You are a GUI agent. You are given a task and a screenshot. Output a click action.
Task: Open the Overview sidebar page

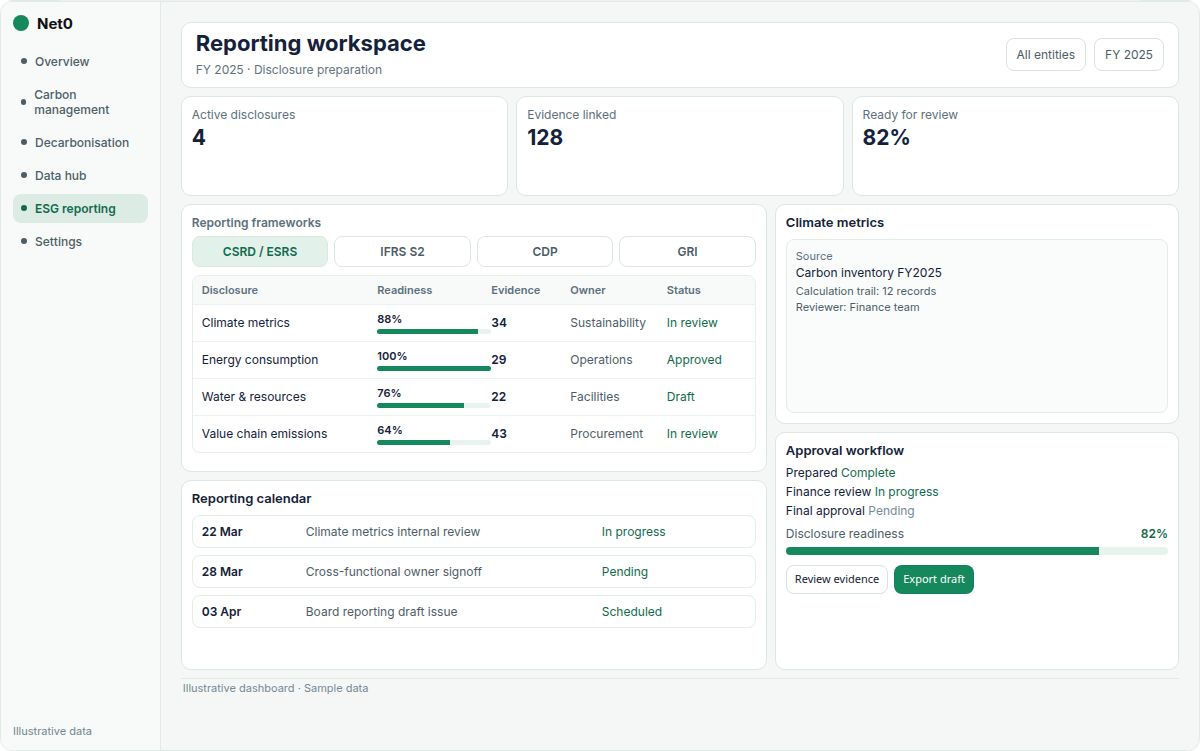[x=80, y=62]
